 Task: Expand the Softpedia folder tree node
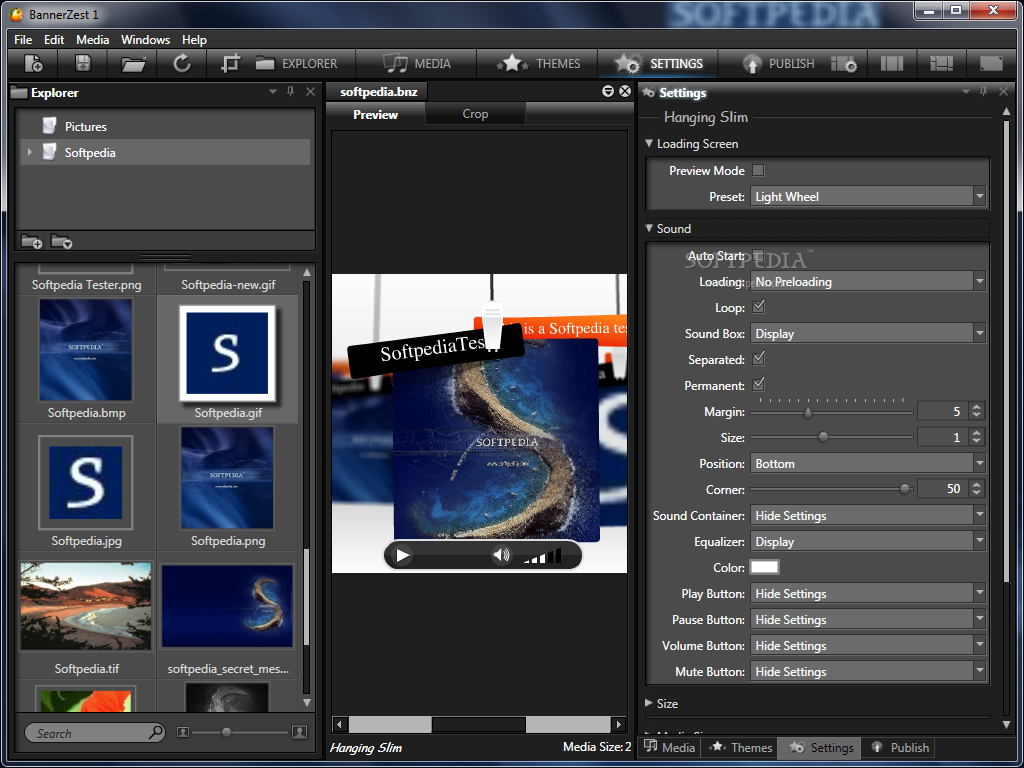(29, 152)
